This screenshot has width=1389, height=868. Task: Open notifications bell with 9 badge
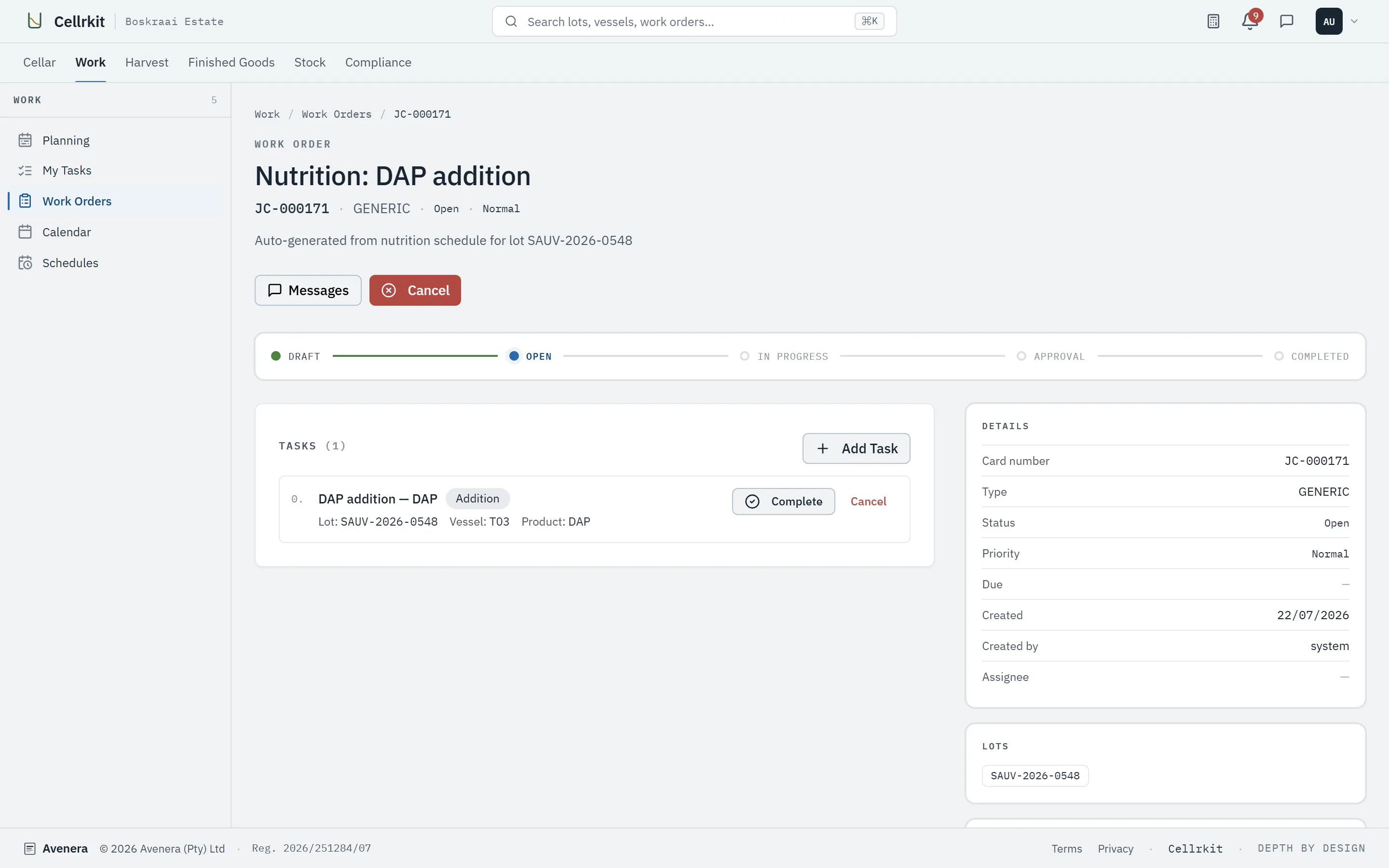click(x=1250, y=21)
